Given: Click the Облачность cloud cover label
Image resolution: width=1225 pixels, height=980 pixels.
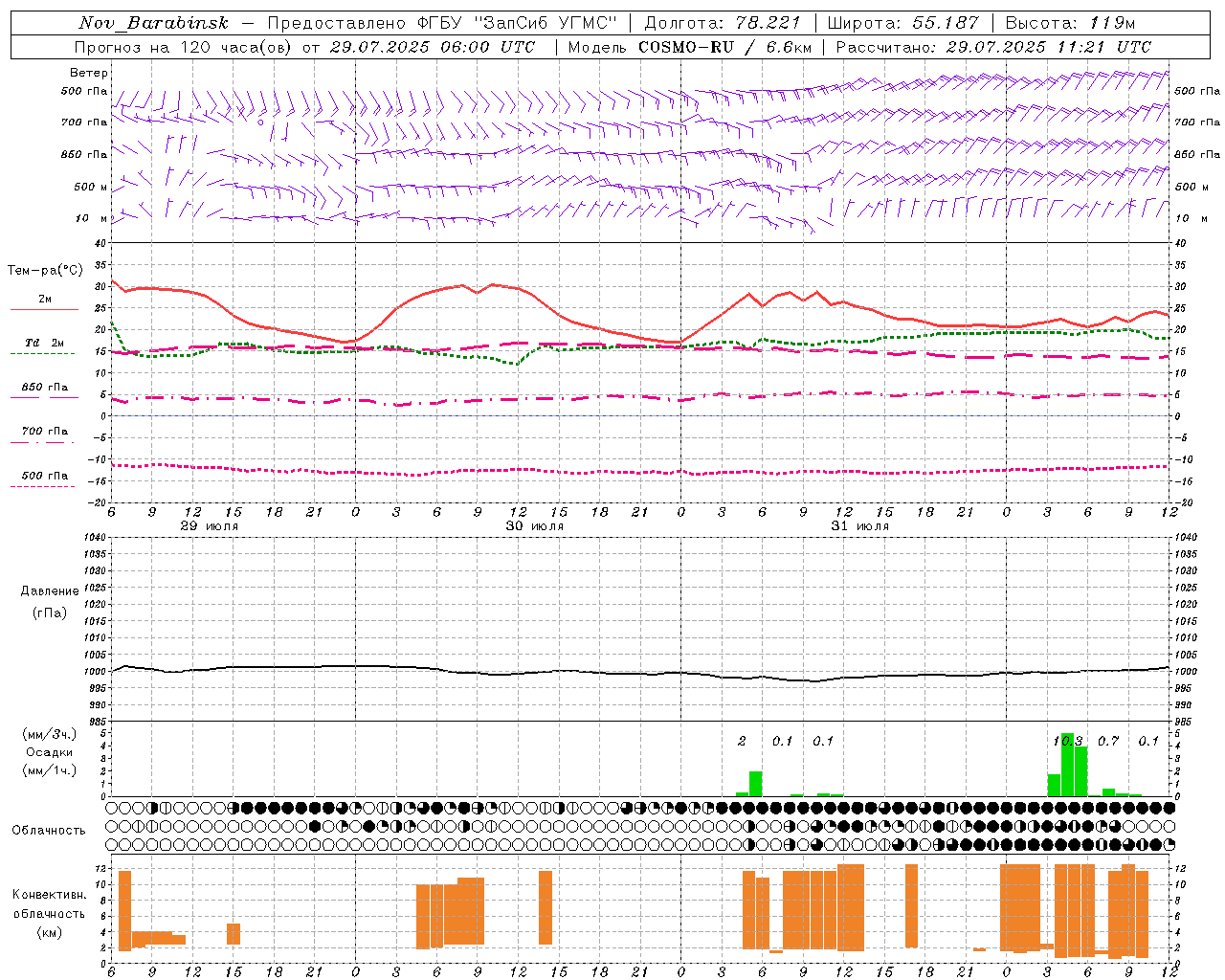Looking at the screenshot, I should [x=49, y=831].
